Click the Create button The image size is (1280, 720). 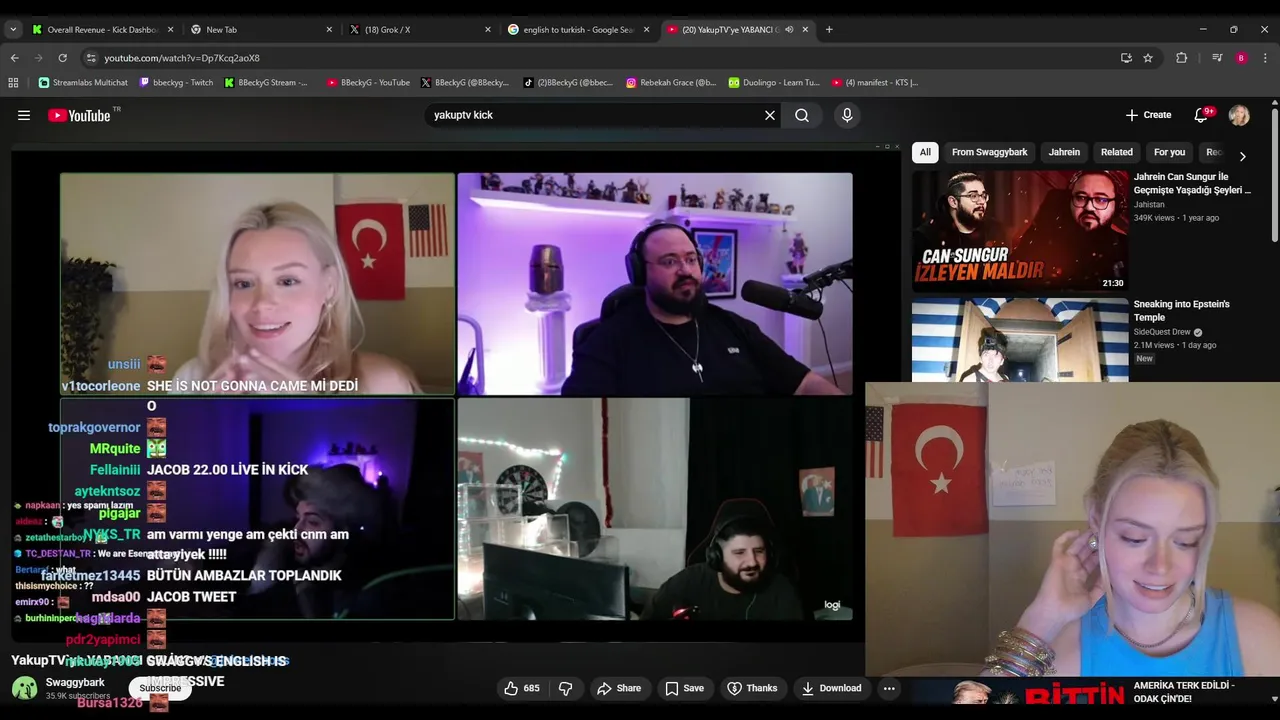tap(1148, 115)
